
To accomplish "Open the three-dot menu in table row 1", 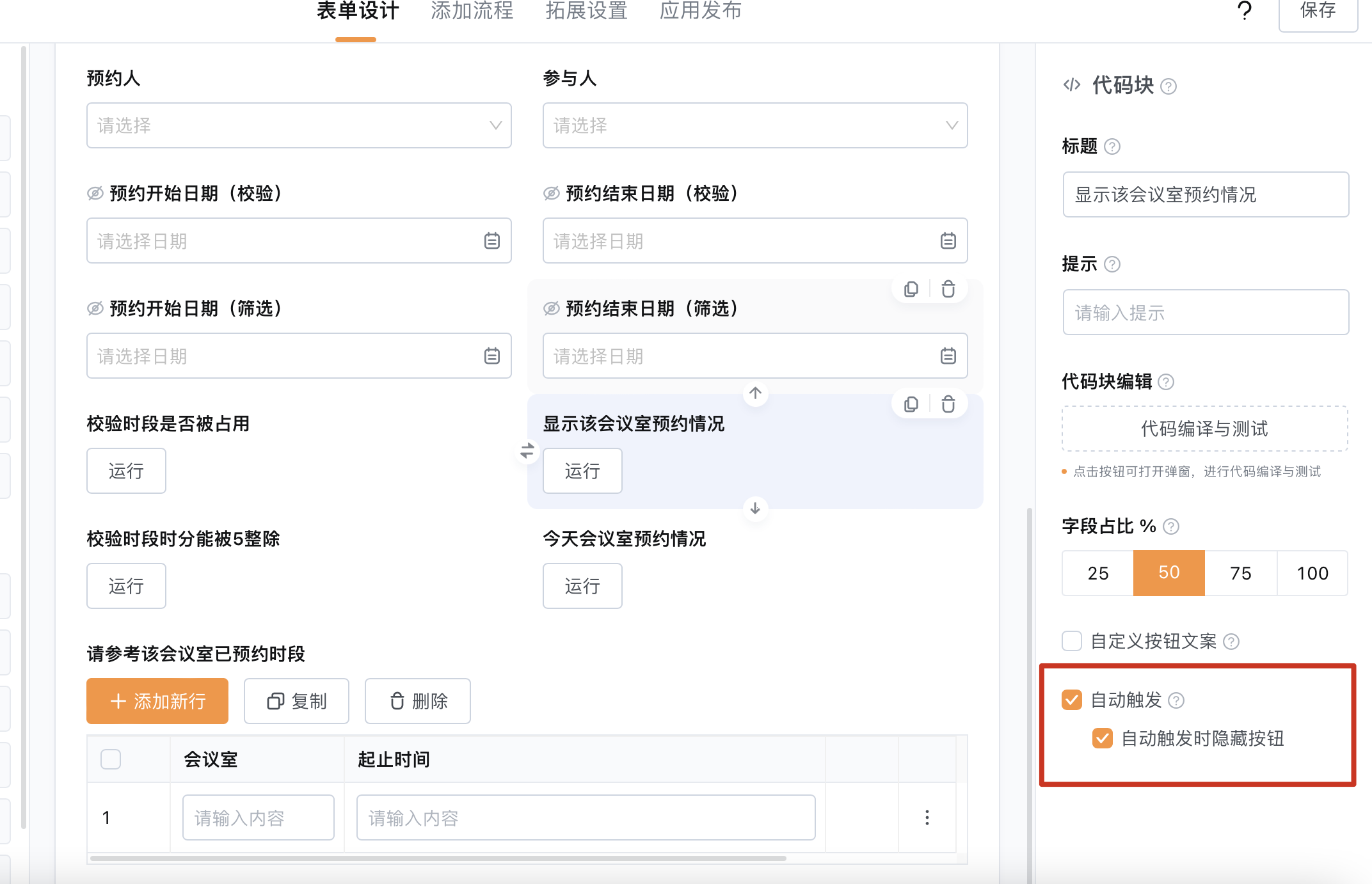I will coord(927,817).
